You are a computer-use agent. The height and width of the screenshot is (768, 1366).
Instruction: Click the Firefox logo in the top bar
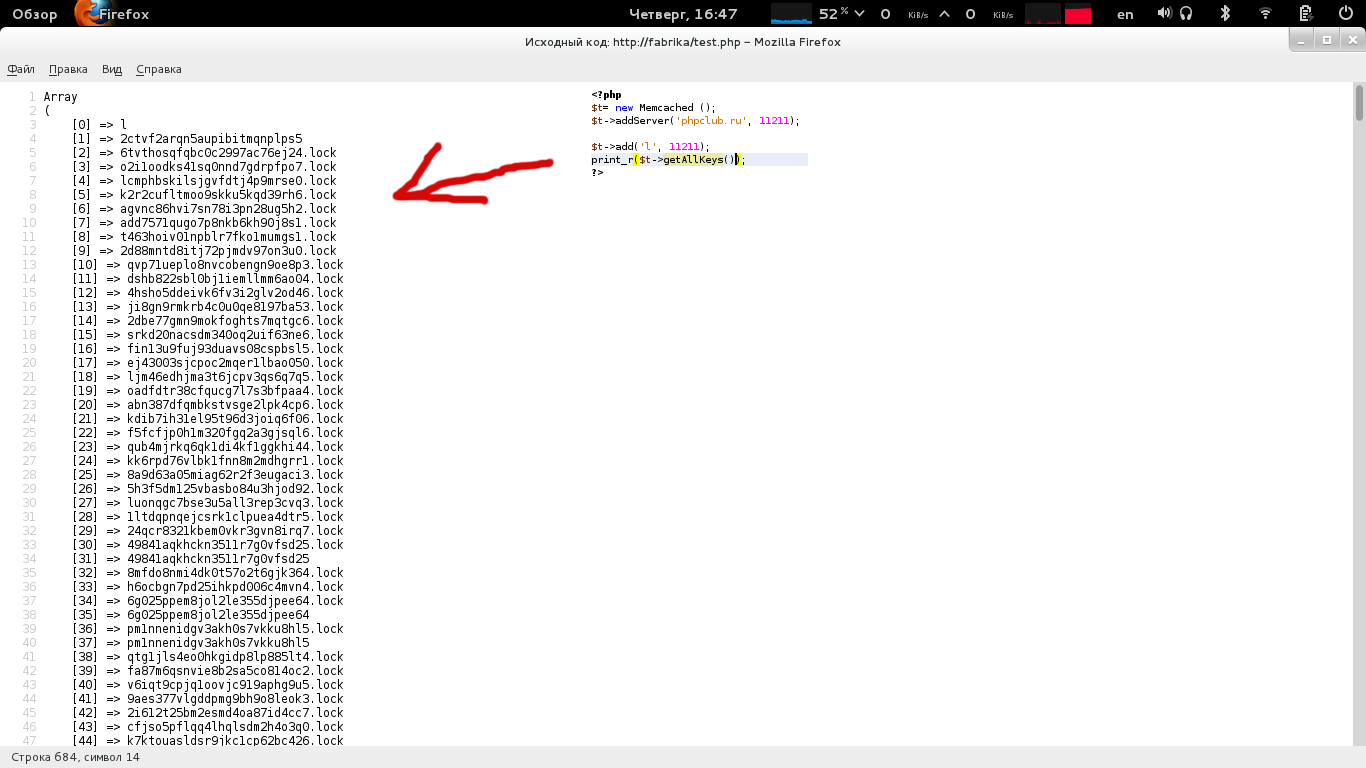pyautogui.click(x=87, y=13)
